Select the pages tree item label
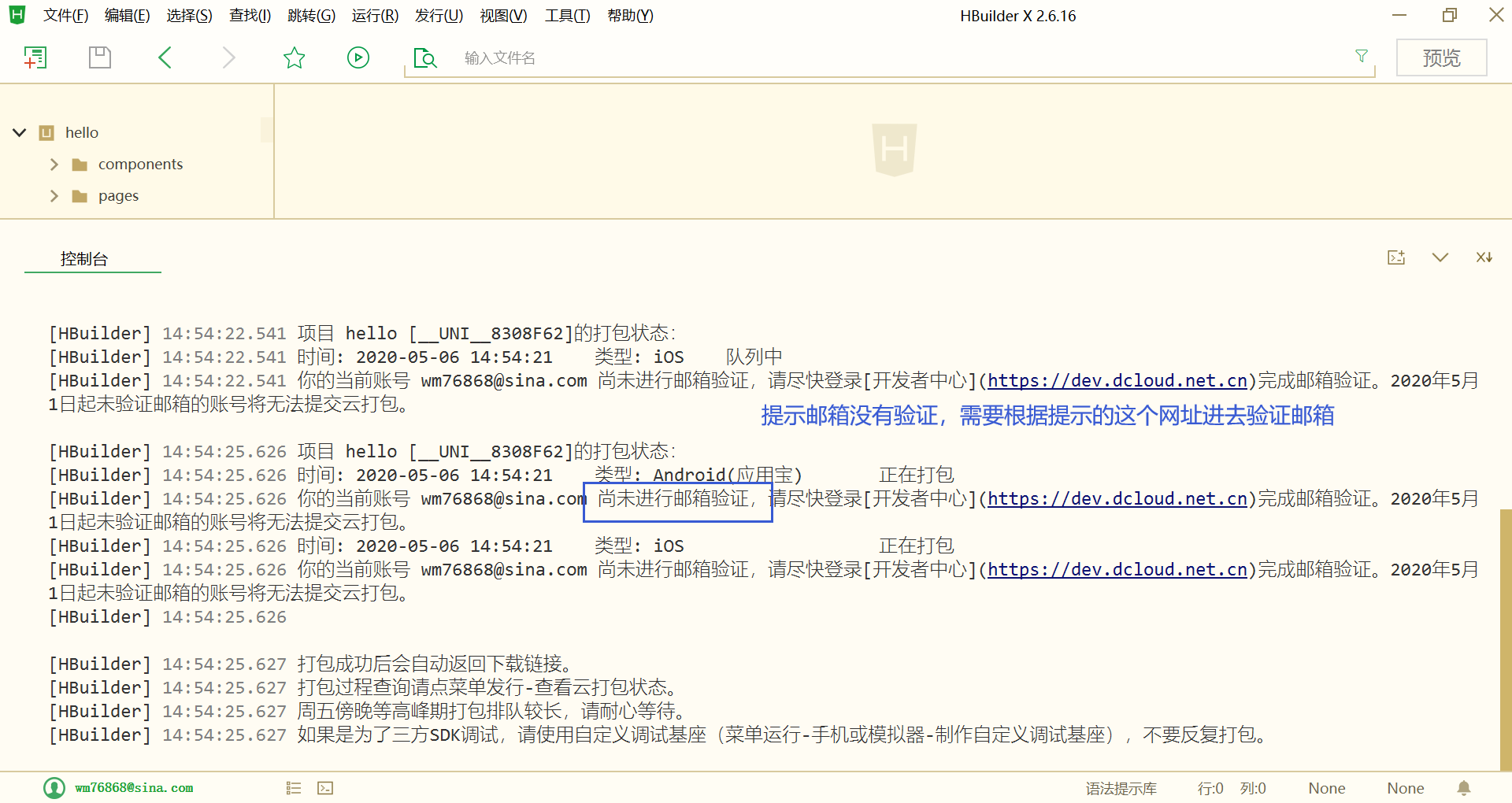This screenshot has height=803, width=1512. click(x=118, y=196)
